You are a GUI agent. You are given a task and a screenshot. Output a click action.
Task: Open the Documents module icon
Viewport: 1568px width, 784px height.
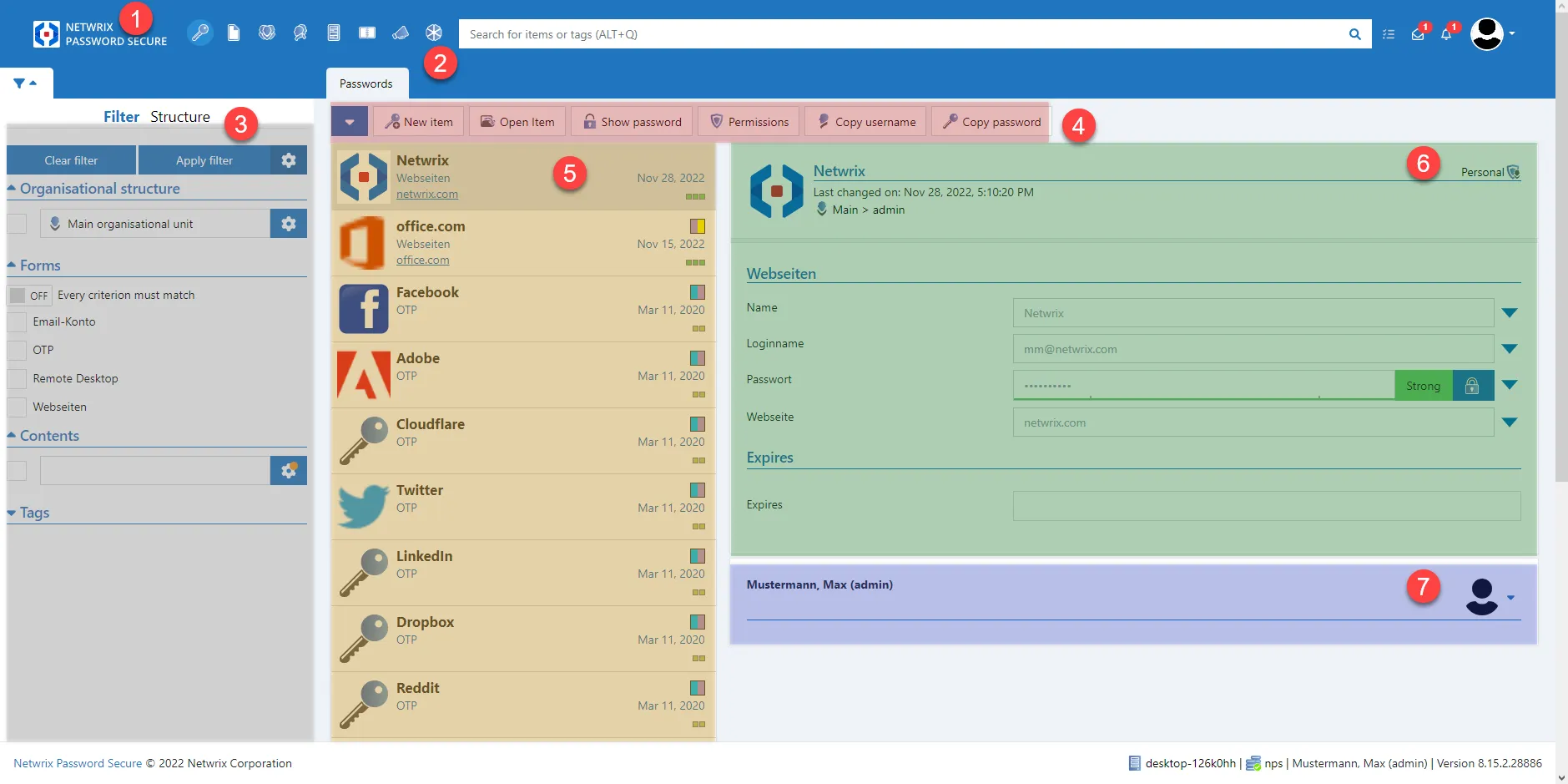tap(234, 33)
